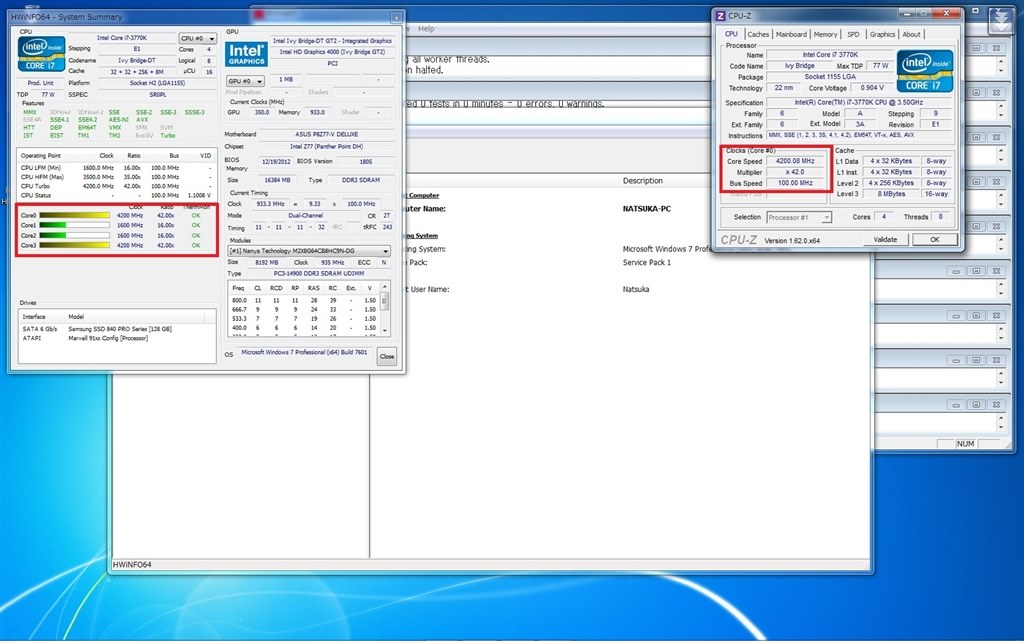Click the Description column header in background window
This screenshot has width=1024, height=641.
point(643,181)
